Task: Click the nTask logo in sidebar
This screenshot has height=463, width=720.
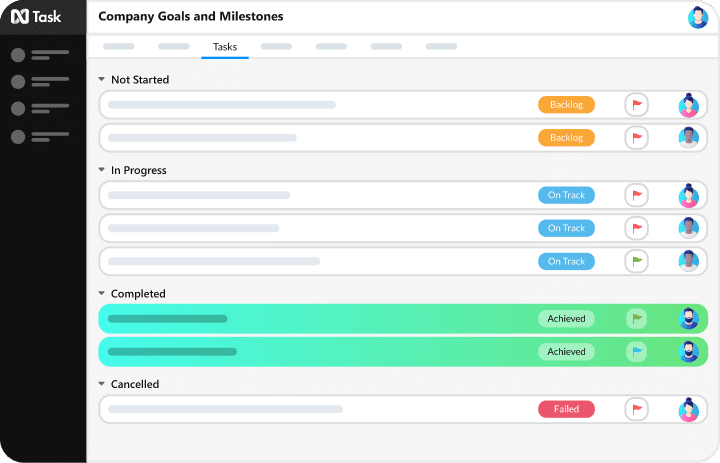Action: (36, 16)
